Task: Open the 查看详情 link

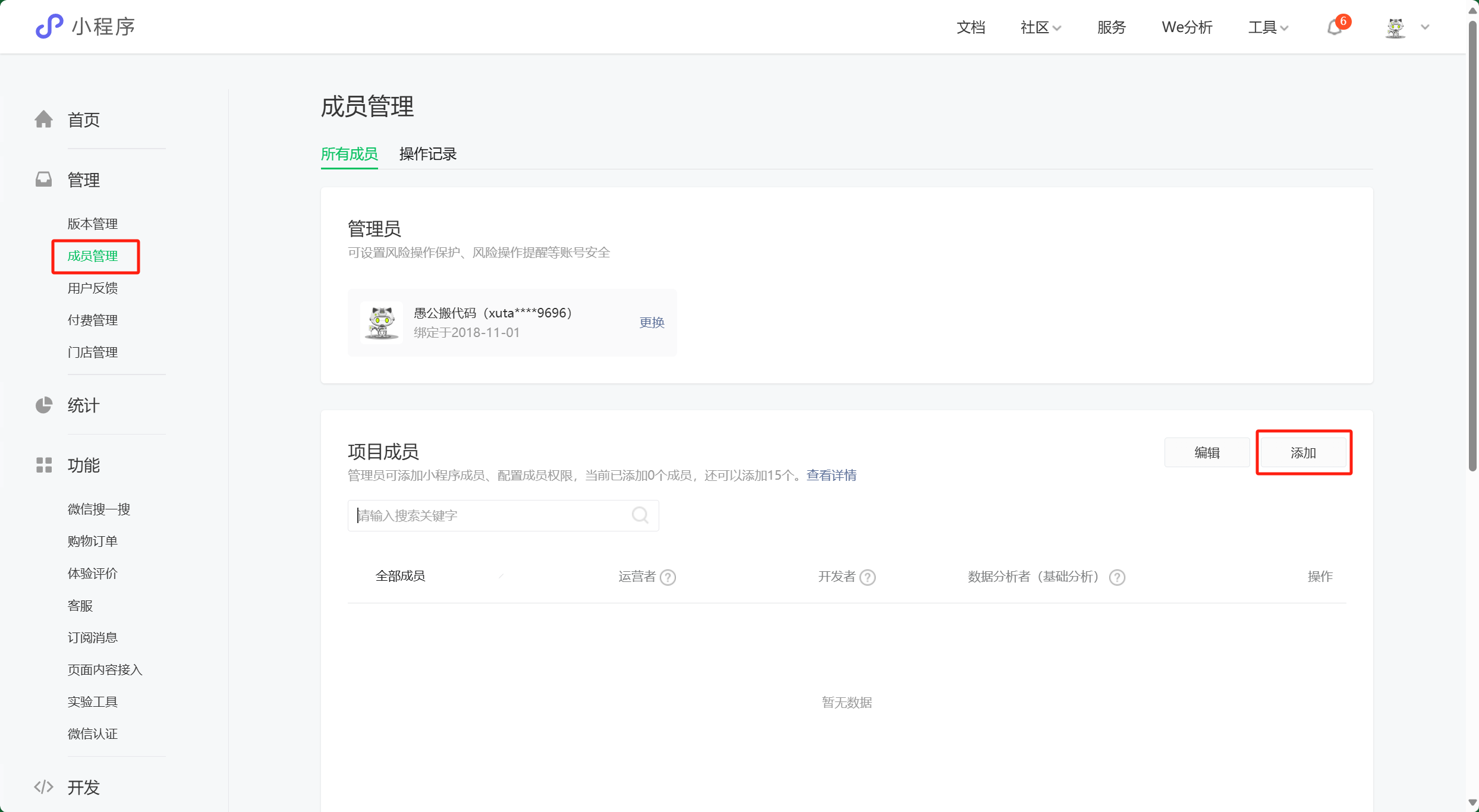Action: (x=831, y=475)
